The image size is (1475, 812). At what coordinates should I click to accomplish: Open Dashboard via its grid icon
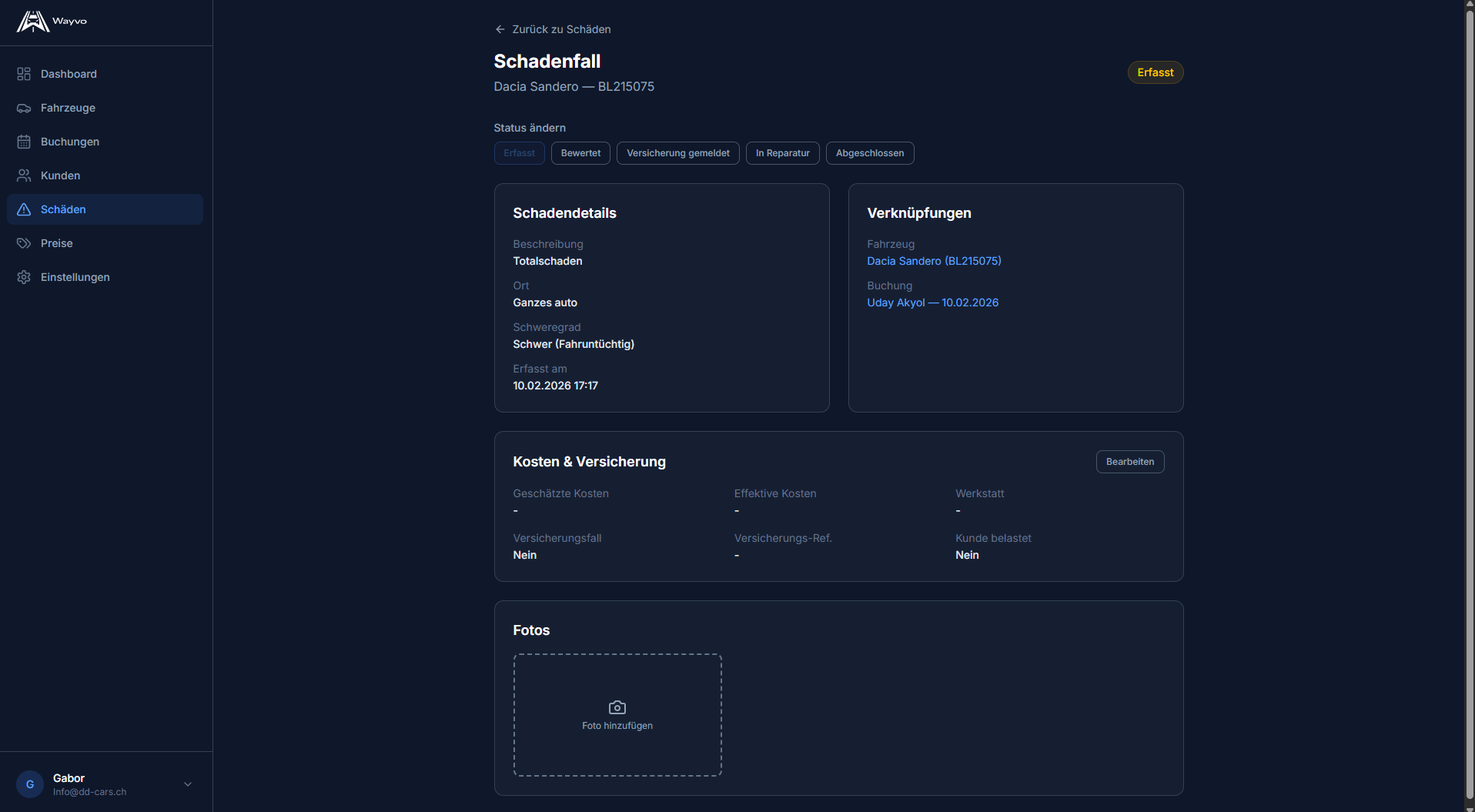coord(24,74)
